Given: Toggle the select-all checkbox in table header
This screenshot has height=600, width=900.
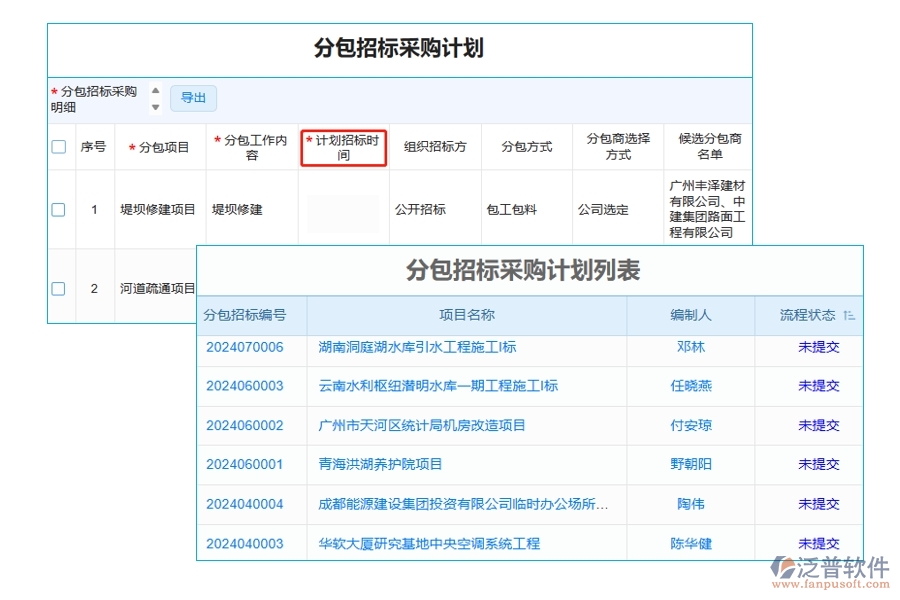Looking at the screenshot, I should 58,146.
